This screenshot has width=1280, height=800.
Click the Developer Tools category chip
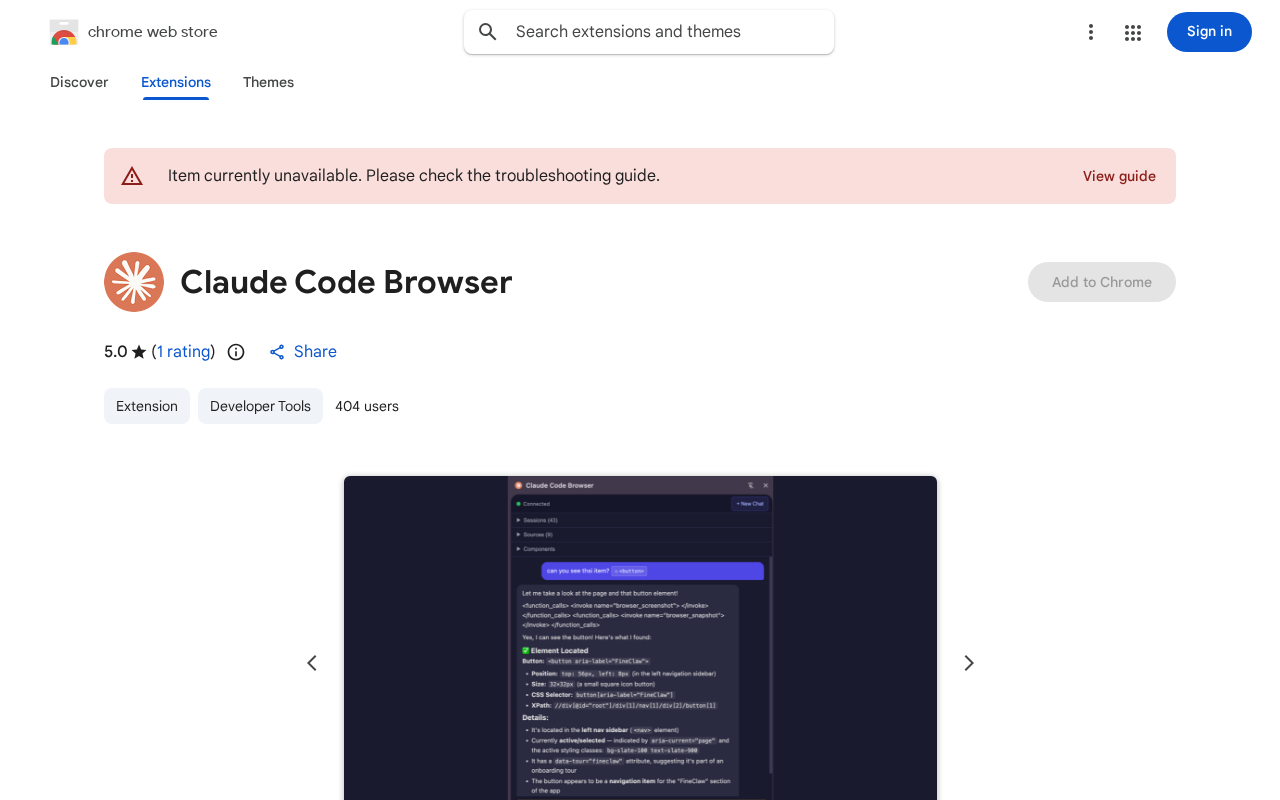pos(260,406)
